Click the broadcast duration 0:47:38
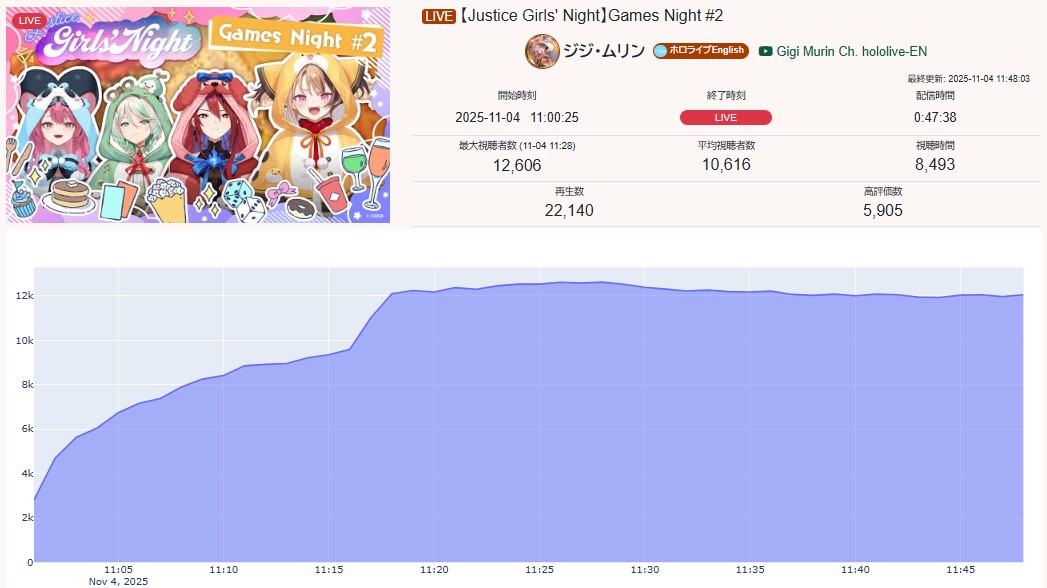The image size is (1047, 588). tap(935, 117)
